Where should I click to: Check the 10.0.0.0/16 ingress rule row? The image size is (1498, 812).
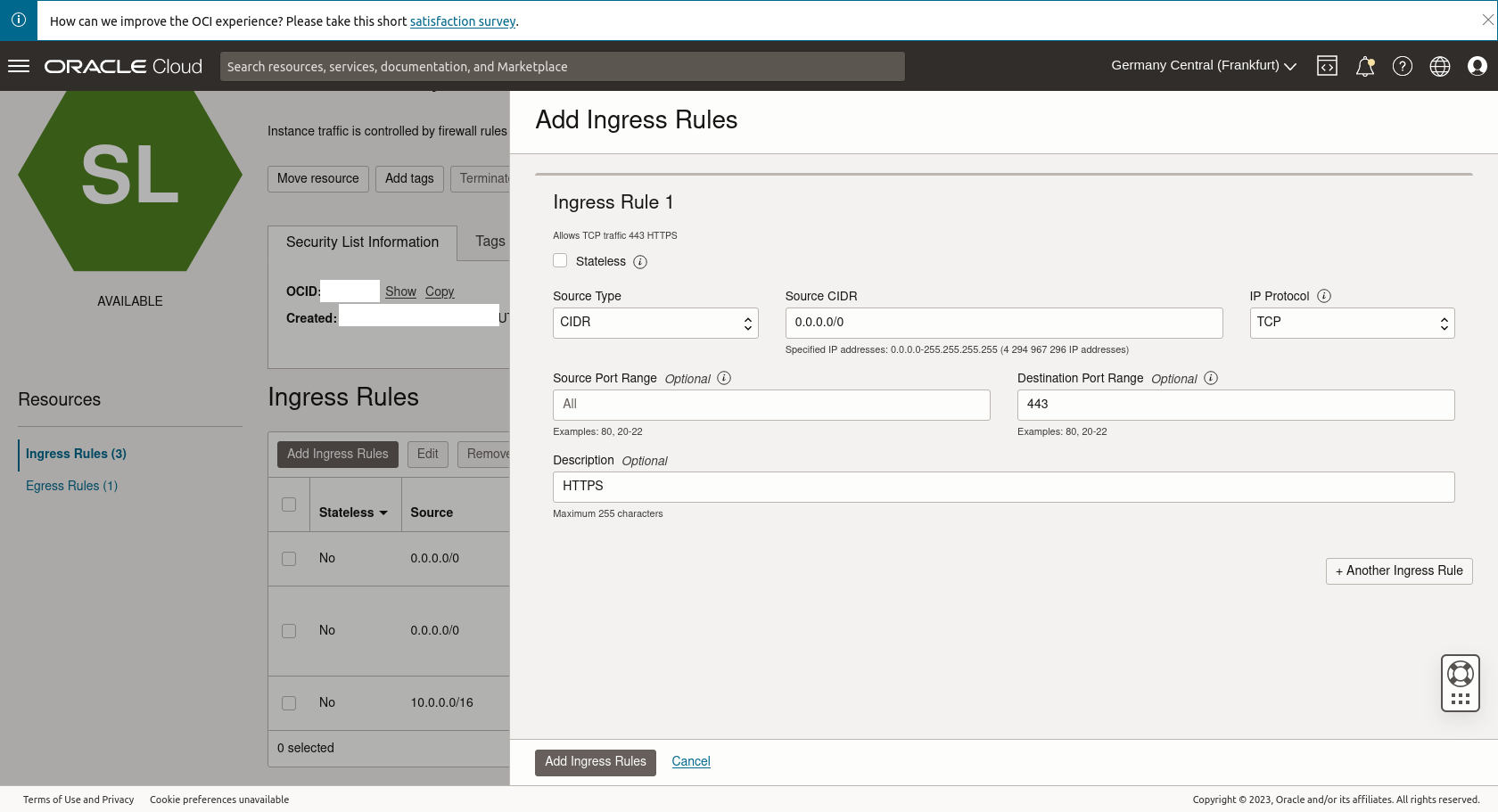(289, 702)
